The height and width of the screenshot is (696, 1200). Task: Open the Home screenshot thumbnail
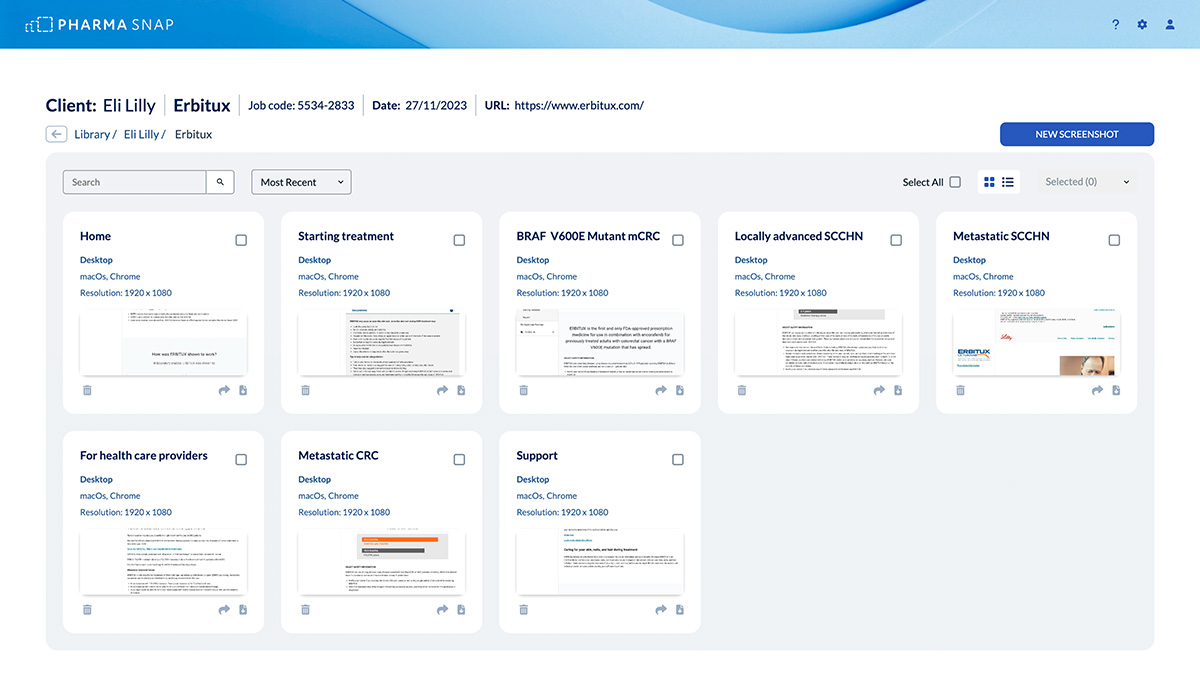coord(164,342)
